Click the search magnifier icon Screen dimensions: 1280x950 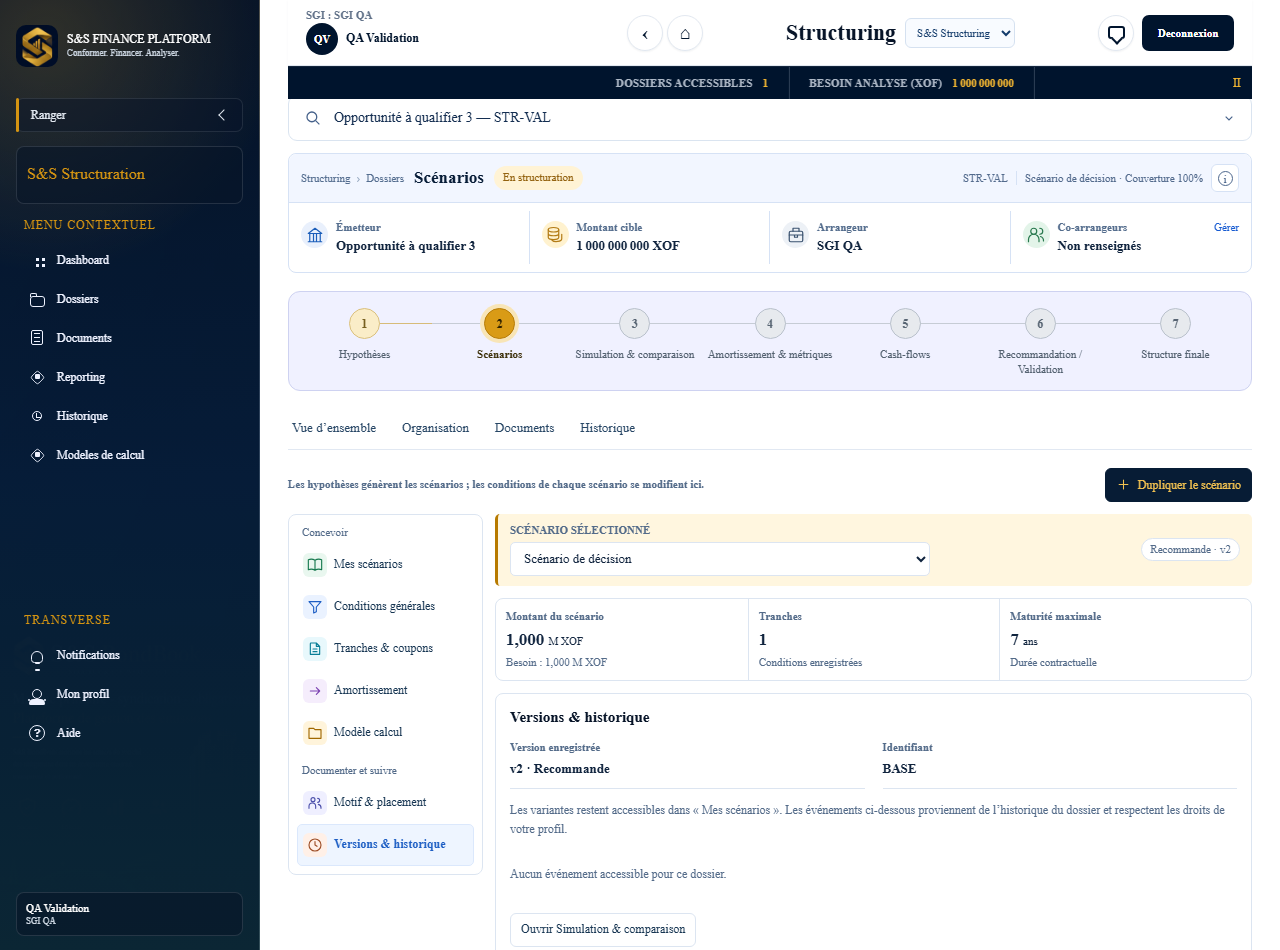pyautogui.click(x=314, y=118)
